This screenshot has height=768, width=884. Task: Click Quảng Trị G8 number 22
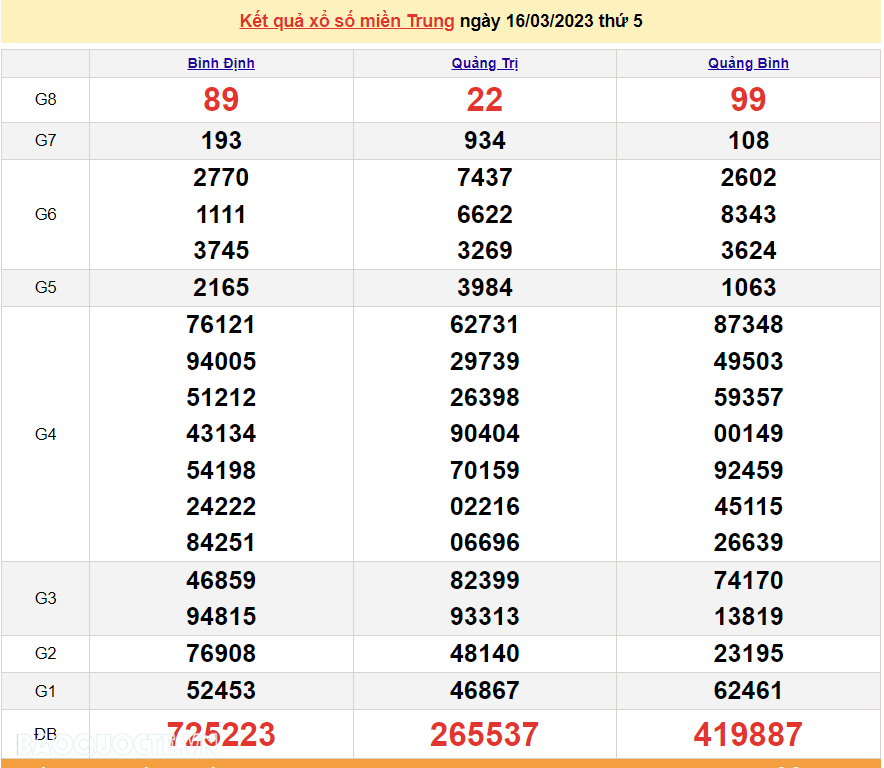point(484,100)
